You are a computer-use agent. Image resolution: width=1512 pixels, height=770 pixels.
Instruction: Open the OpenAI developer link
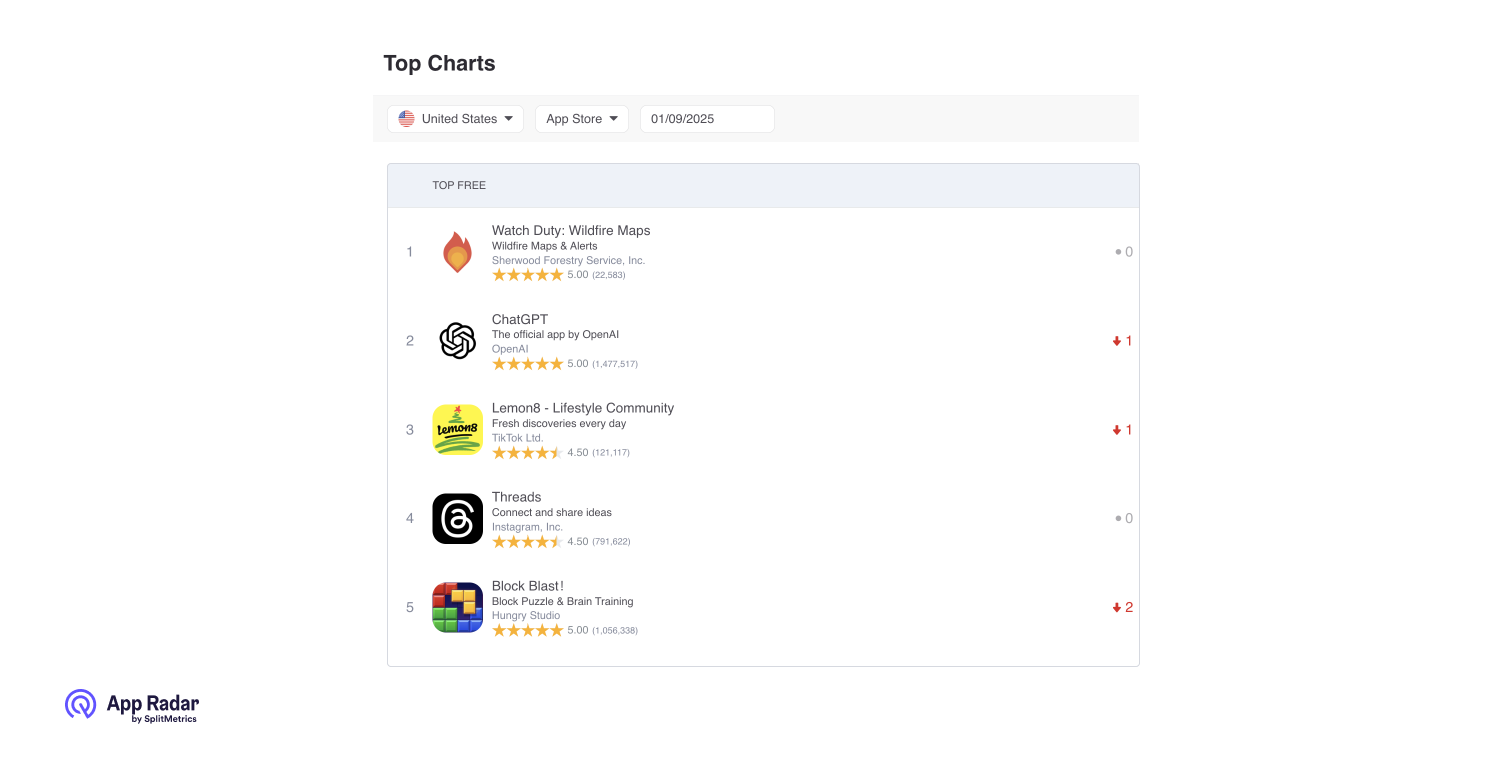point(510,348)
